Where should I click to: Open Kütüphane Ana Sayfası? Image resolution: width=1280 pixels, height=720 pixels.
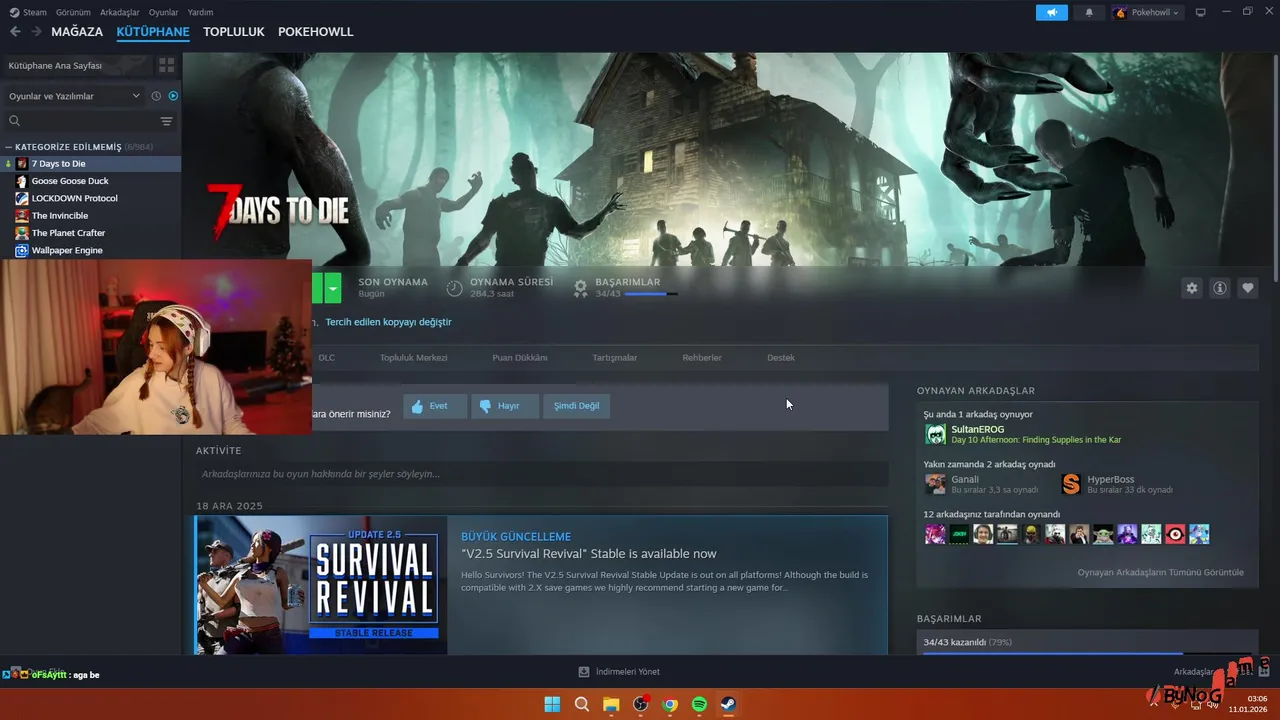coord(77,65)
